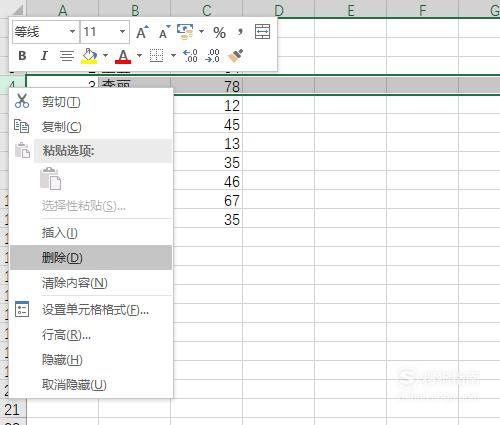Click the center align icon
This screenshot has width=500, height=425.
point(67,56)
